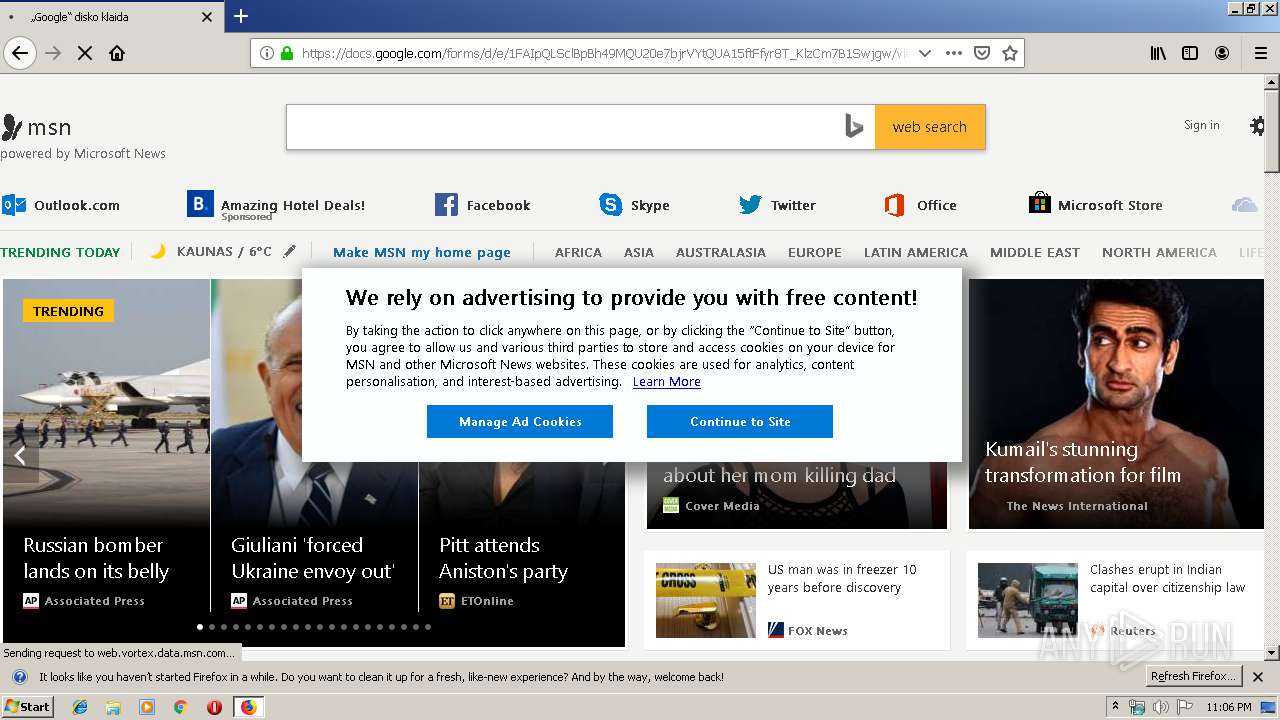Open MIDDLE EAST news section
The image size is (1280, 720).
[1035, 252]
